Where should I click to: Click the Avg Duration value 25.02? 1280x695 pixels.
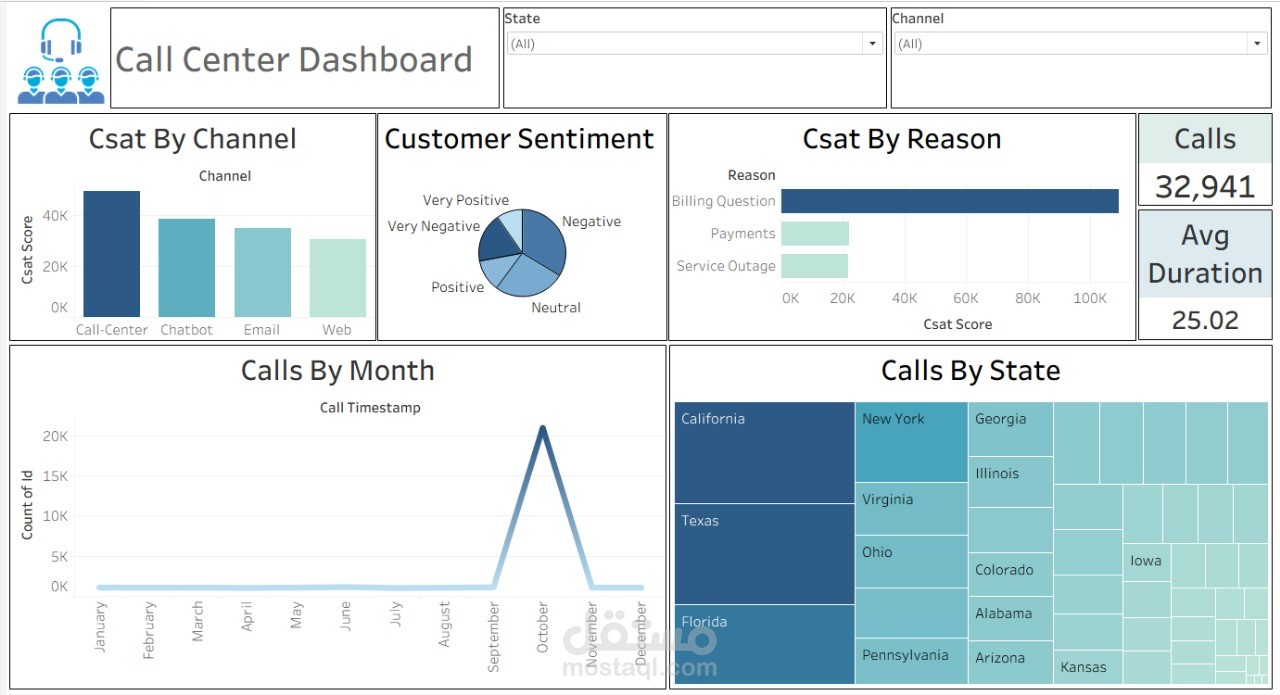1205,320
